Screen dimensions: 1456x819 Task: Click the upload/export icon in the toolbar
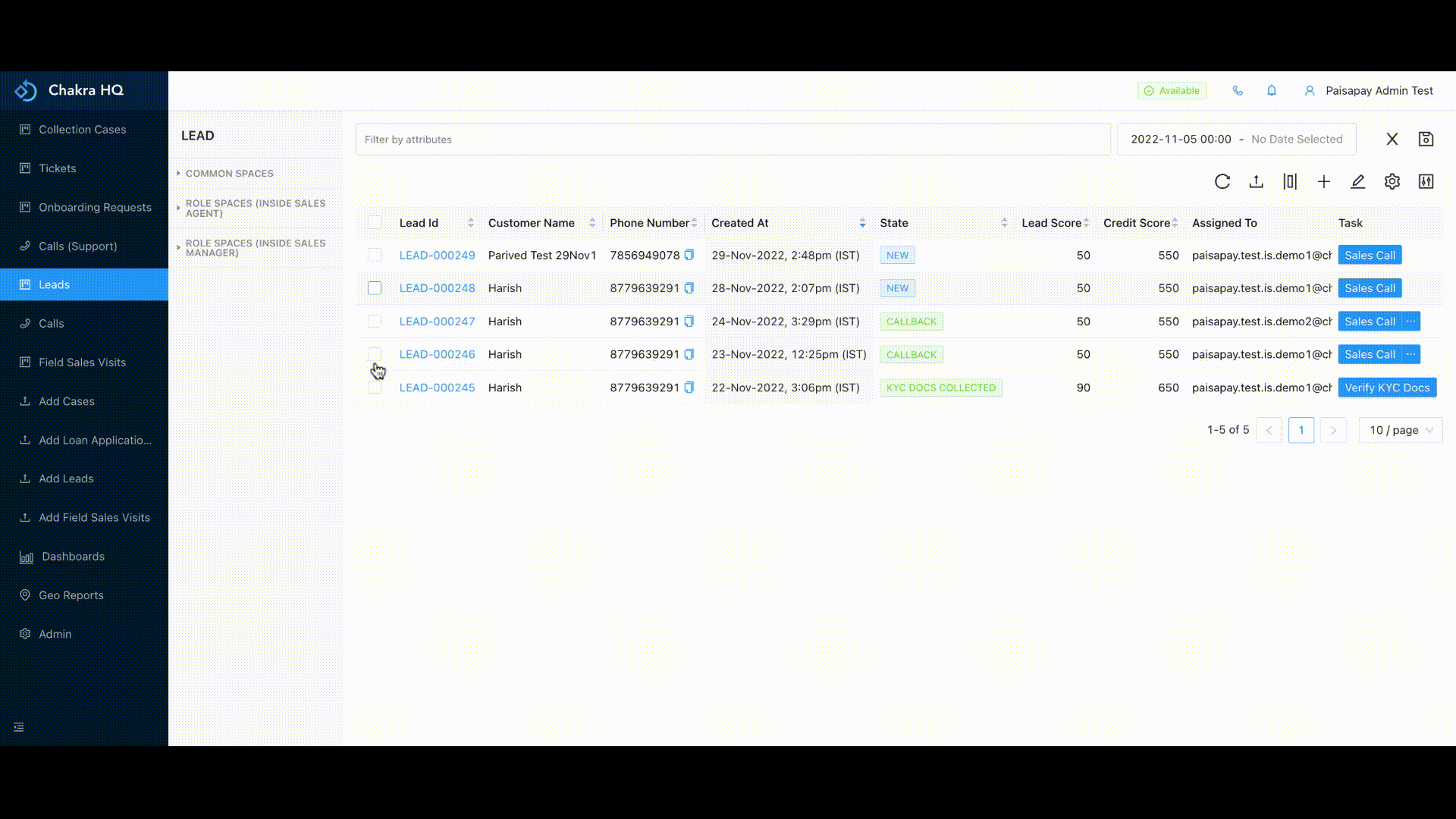[x=1256, y=182]
